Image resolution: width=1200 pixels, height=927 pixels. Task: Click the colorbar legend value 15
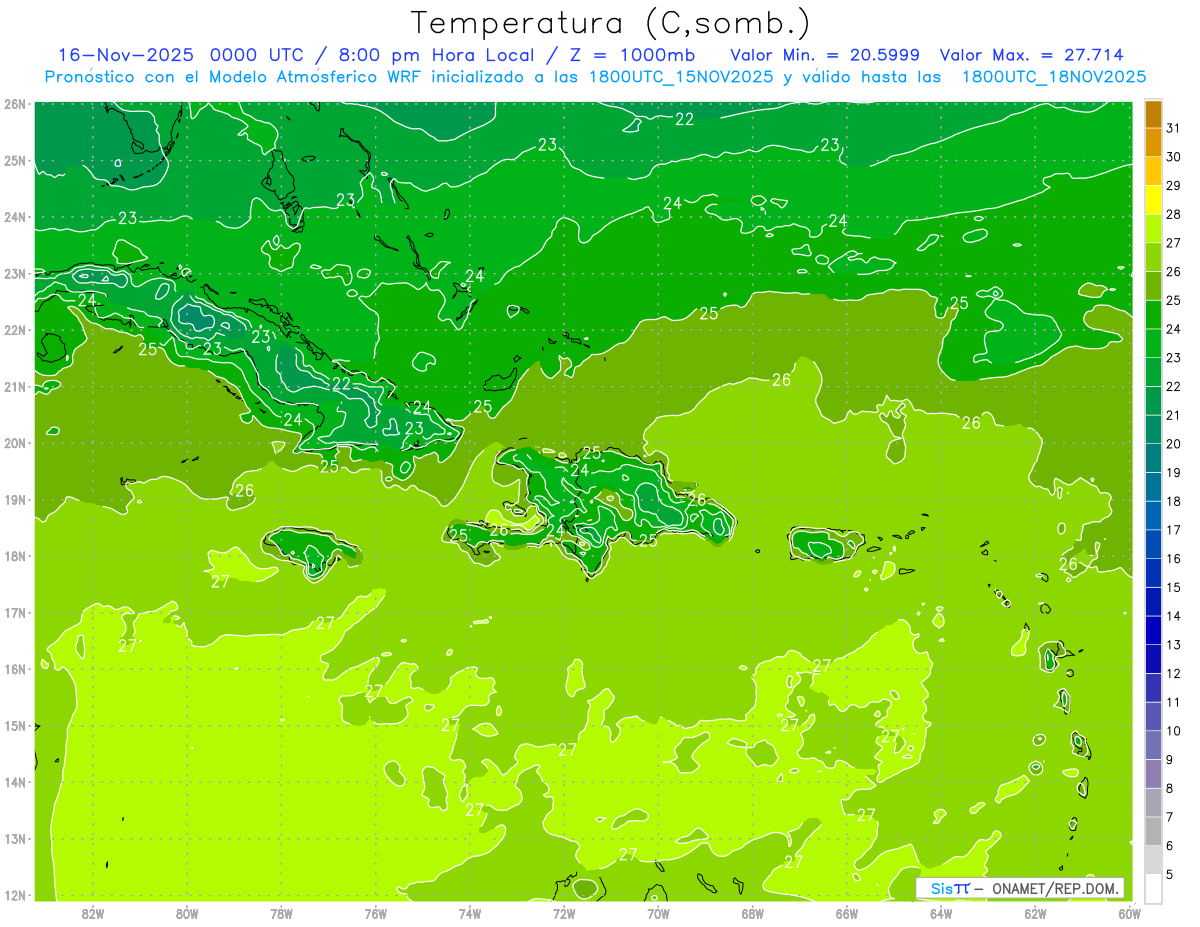pos(1173,588)
